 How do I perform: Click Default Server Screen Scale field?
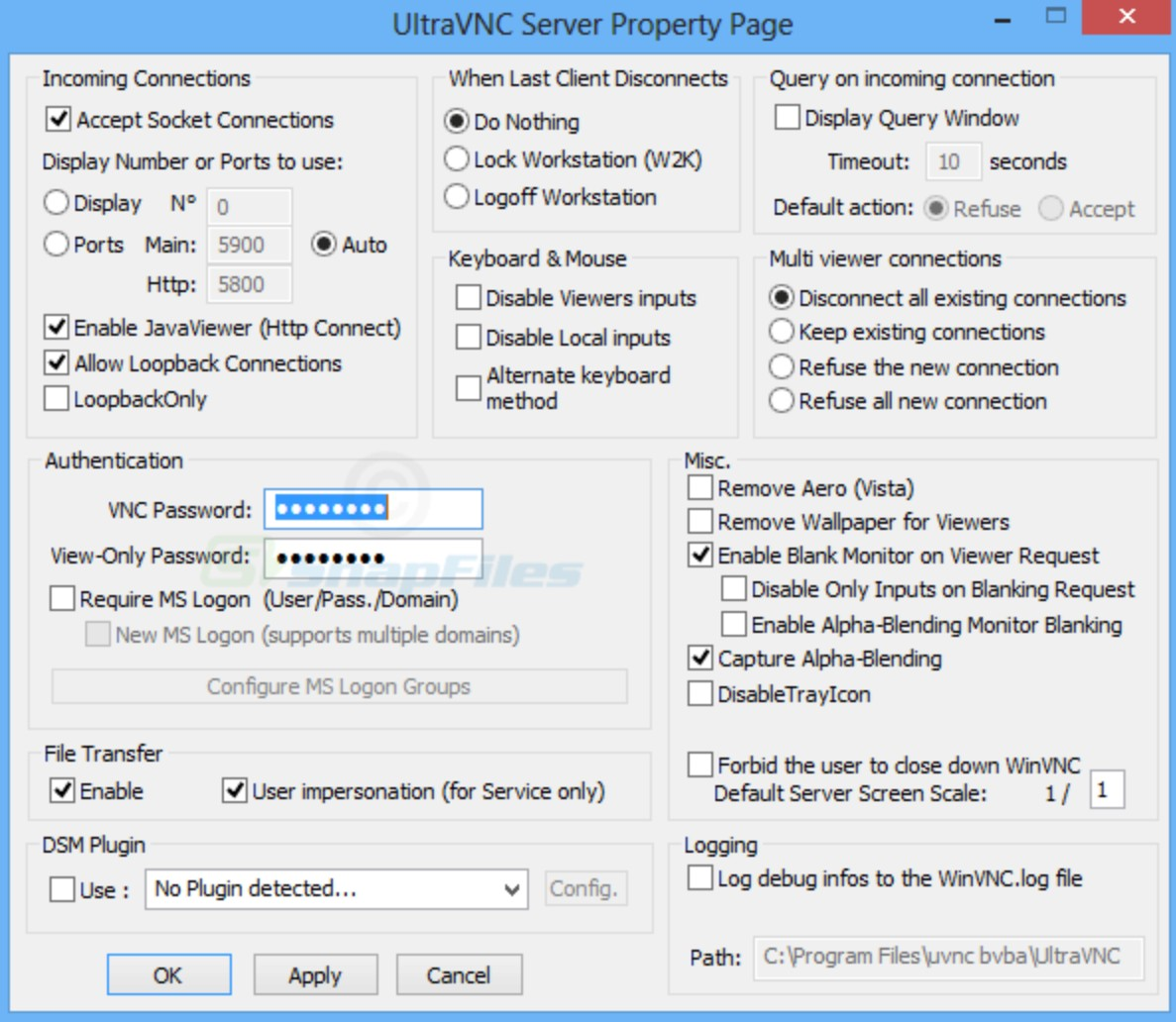[x=1107, y=789]
